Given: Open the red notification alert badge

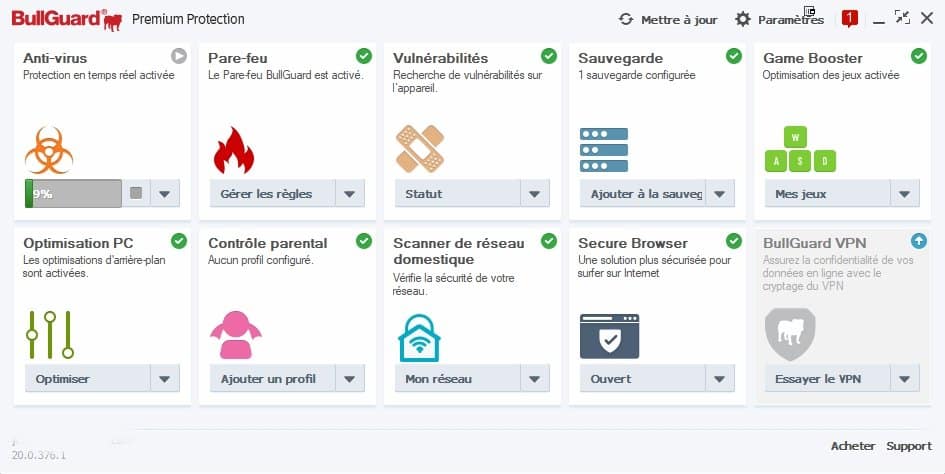Looking at the screenshot, I should (850, 19).
